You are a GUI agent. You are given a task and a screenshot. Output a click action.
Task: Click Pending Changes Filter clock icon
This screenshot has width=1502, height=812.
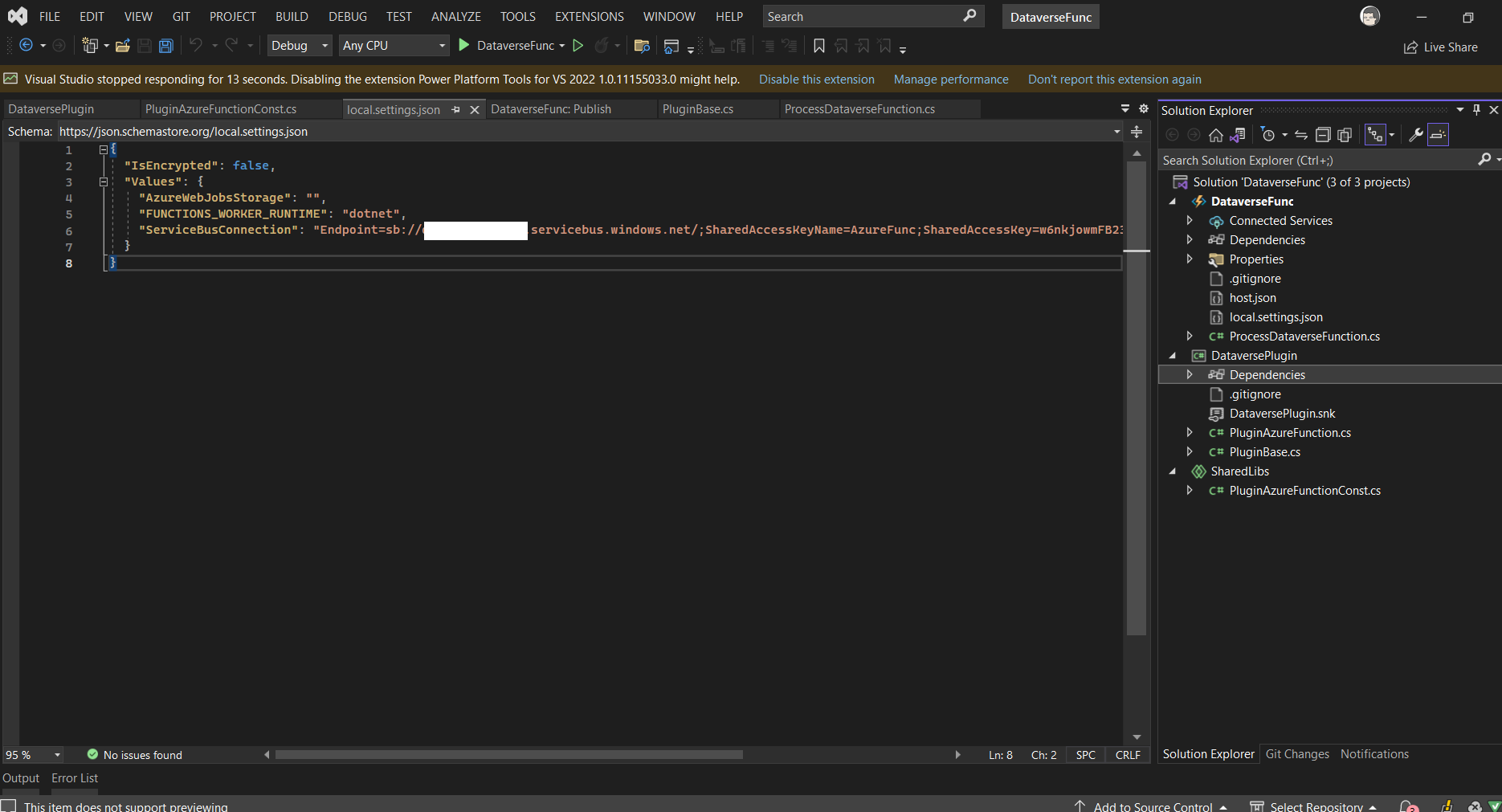[1268, 135]
